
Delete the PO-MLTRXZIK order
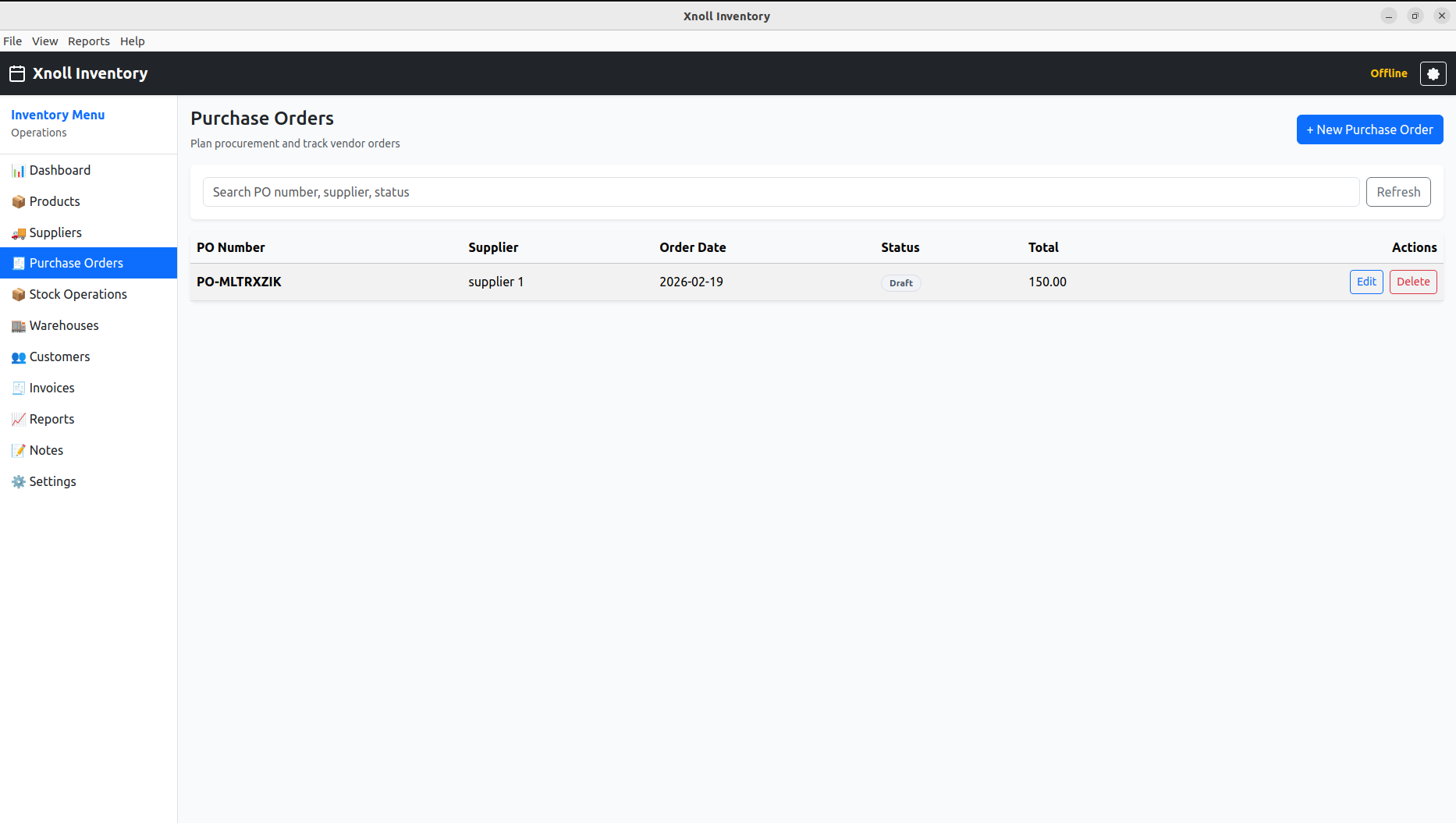(x=1413, y=282)
